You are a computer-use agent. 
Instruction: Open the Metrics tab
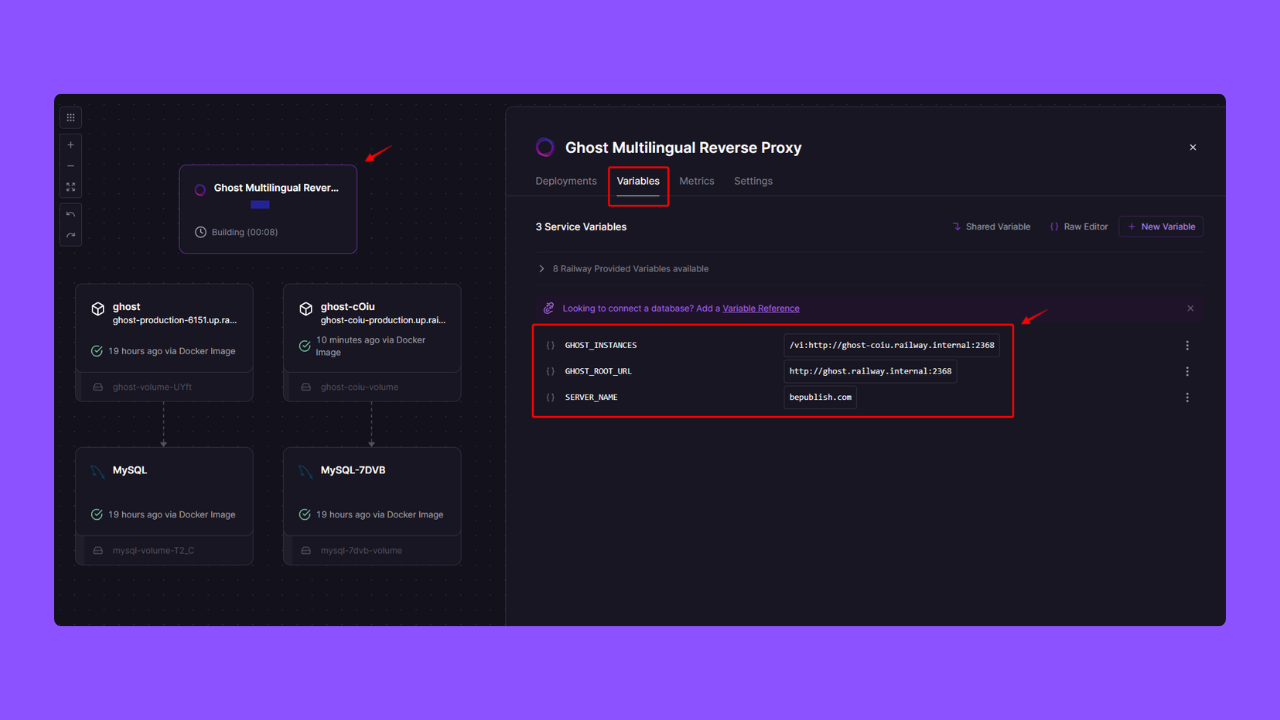coord(696,181)
